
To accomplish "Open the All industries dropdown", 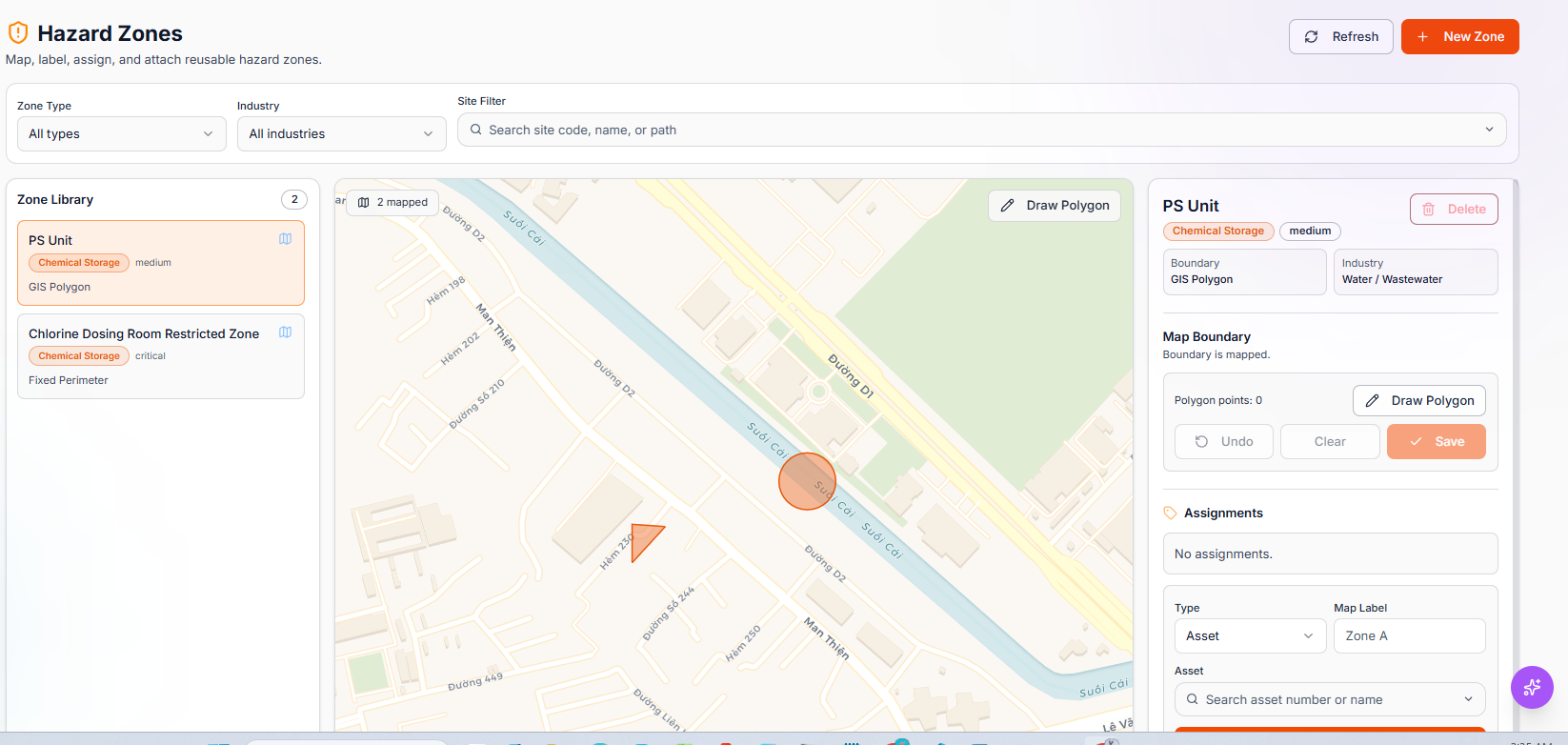I will [x=342, y=133].
